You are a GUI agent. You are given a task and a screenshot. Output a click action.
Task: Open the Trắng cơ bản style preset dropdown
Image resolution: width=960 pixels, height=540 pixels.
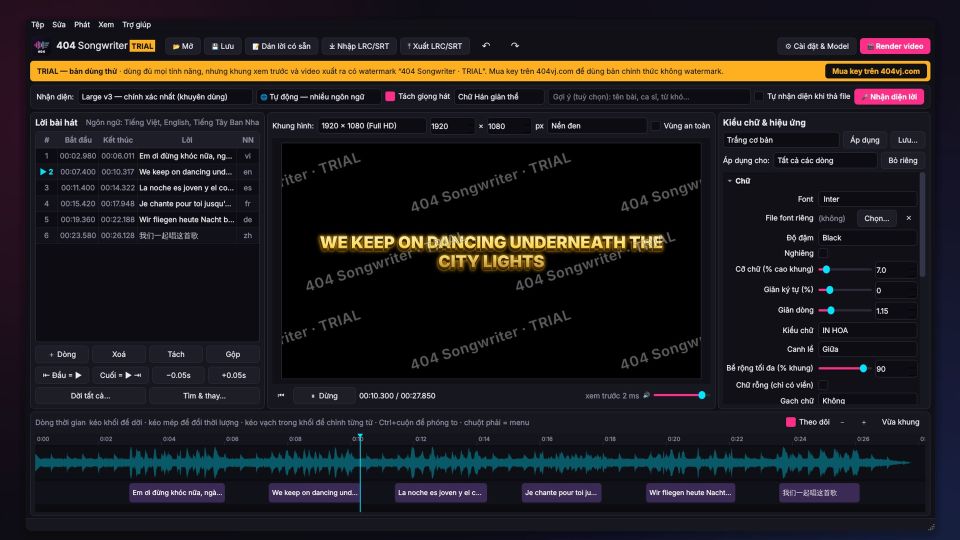click(x=781, y=140)
